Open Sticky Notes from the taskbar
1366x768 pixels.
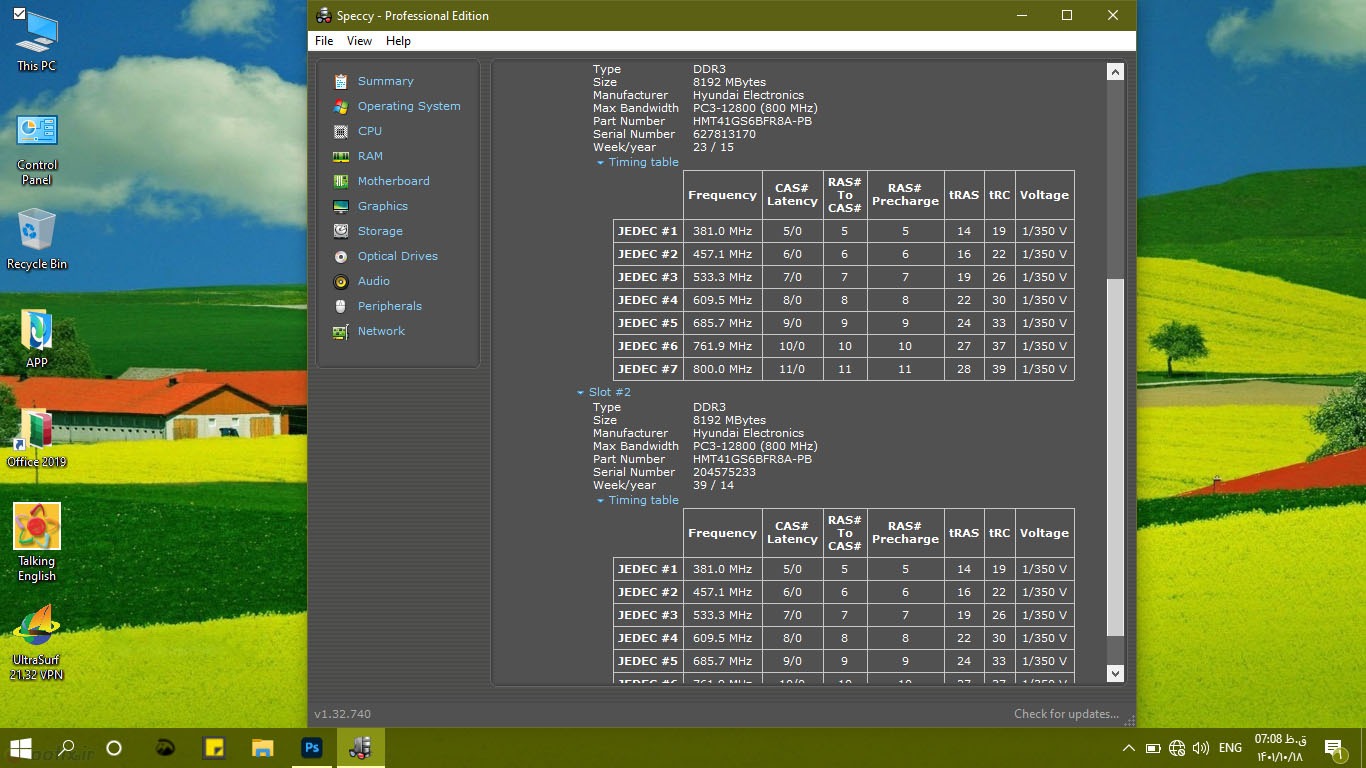pyautogui.click(x=214, y=748)
